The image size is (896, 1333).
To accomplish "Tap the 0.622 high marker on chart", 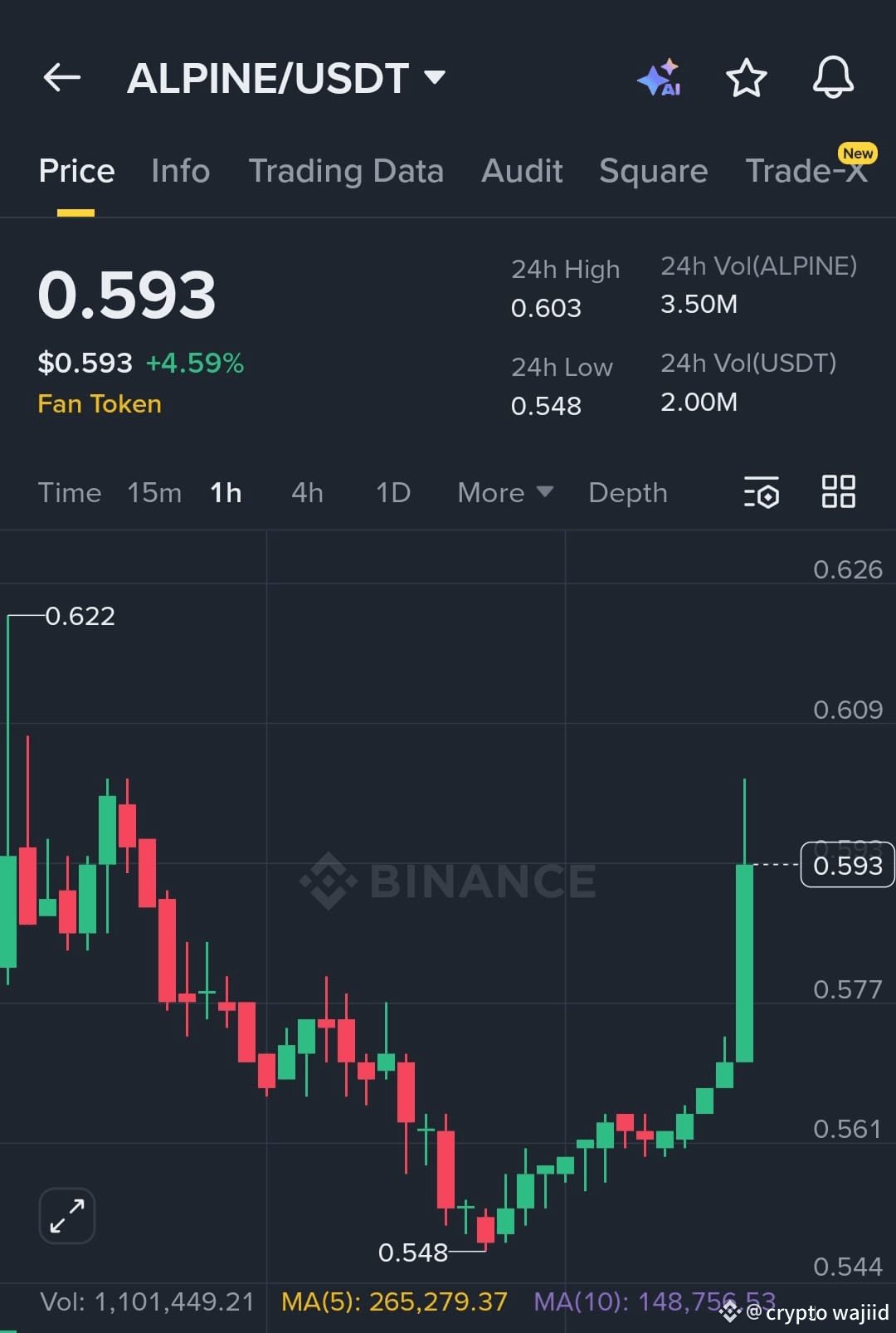I will click(x=80, y=616).
